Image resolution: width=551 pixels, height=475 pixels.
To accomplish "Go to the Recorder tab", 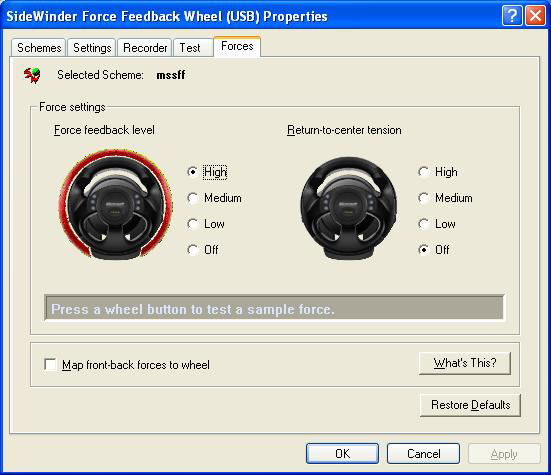I will click(145, 48).
